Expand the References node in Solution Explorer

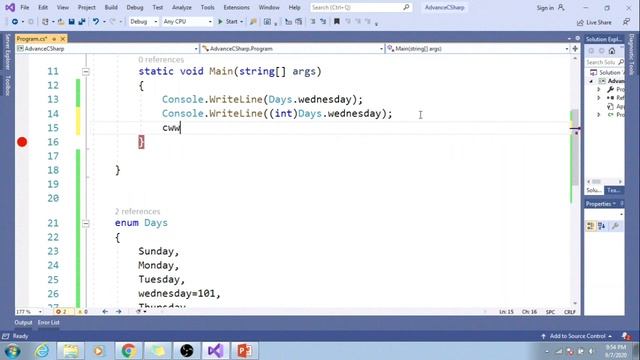(599, 98)
